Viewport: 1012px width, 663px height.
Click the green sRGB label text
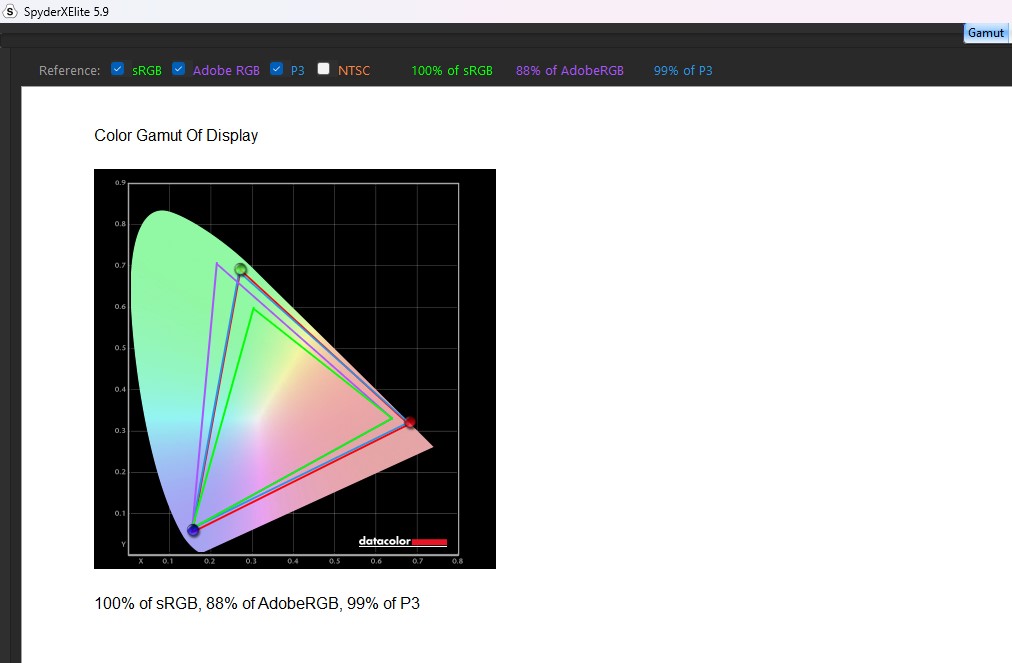(147, 71)
